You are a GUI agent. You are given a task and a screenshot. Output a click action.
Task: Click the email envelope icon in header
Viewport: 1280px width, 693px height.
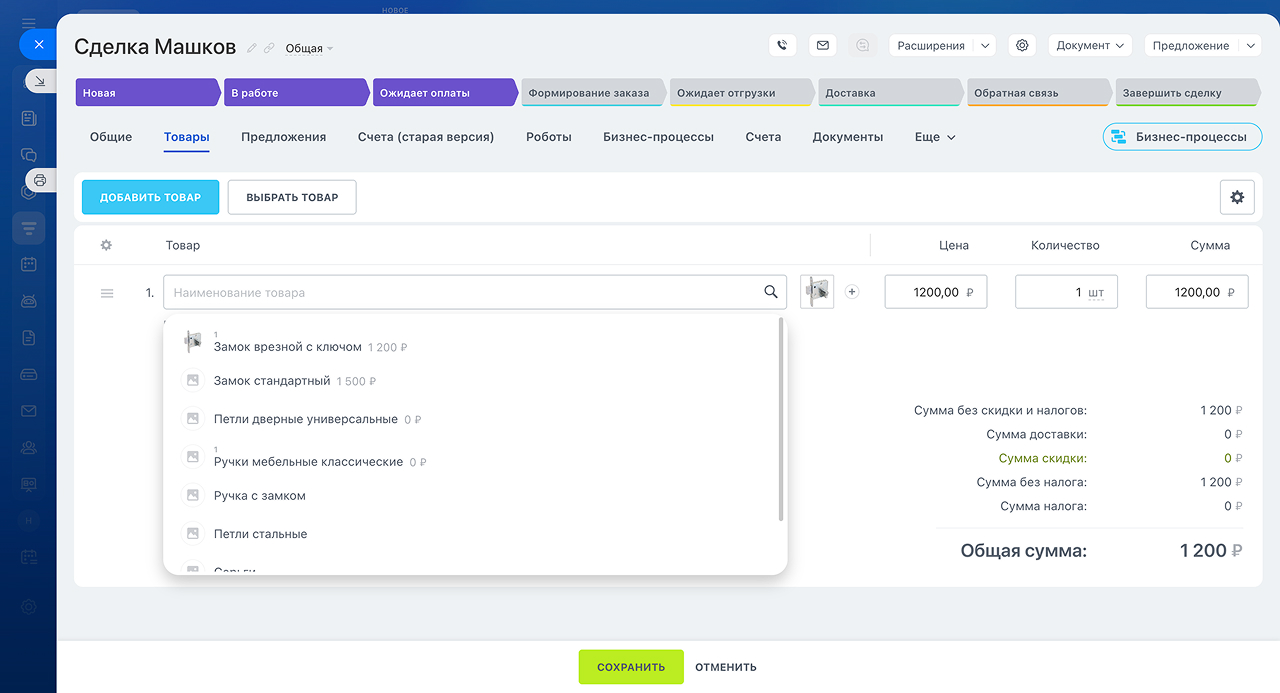[822, 45]
